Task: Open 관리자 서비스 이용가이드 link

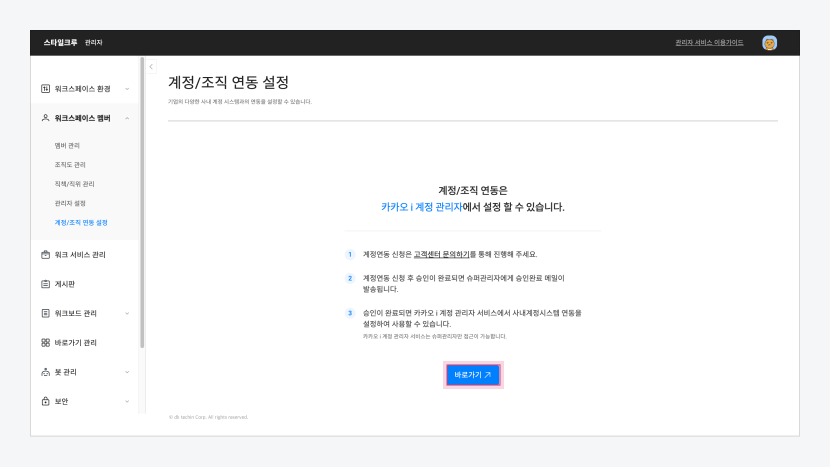Action: pyautogui.click(x=709, y=43)
